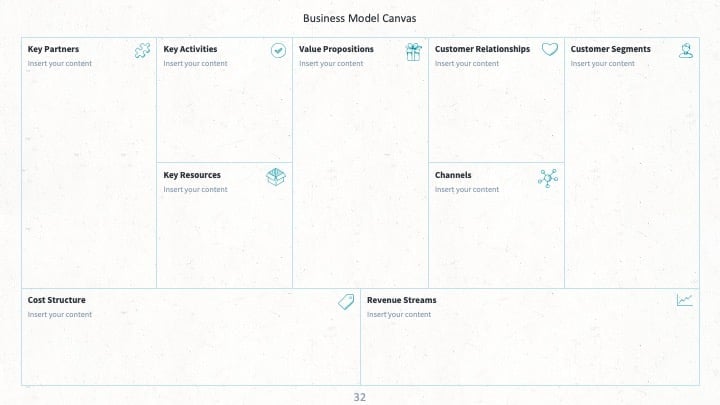Image resolution: width=720 pixels, height=405 pixels.
Task: Select the Cost Structure heading
Action: click(x=56, y=300)
